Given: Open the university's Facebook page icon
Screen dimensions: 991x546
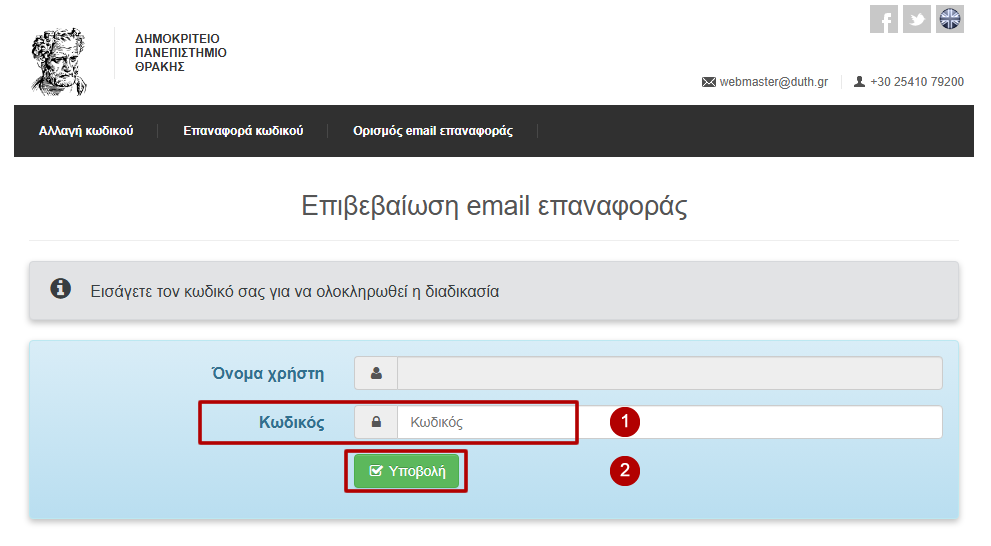Looking at the screenshot, I should pos(883,19).
